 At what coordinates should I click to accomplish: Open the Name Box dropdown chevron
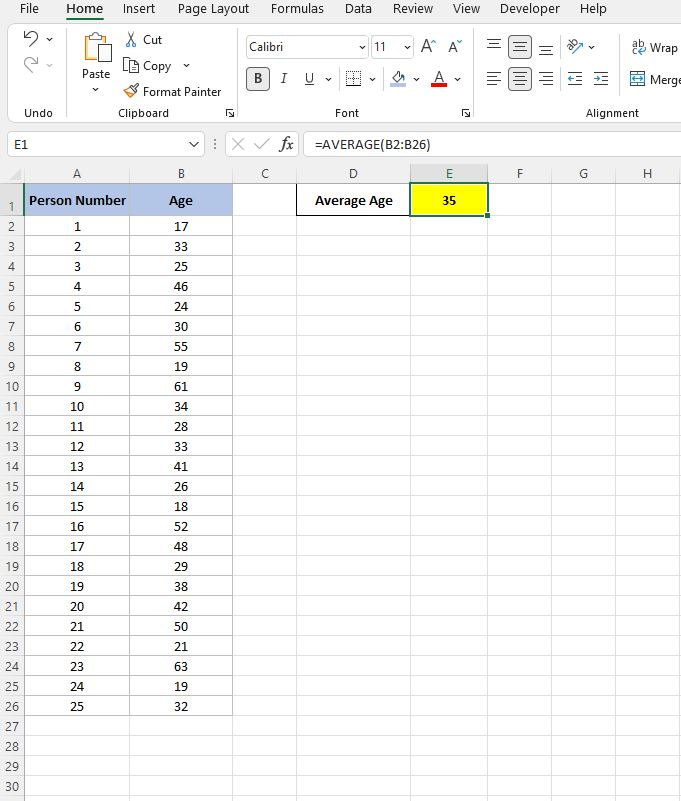pos(194,145)
